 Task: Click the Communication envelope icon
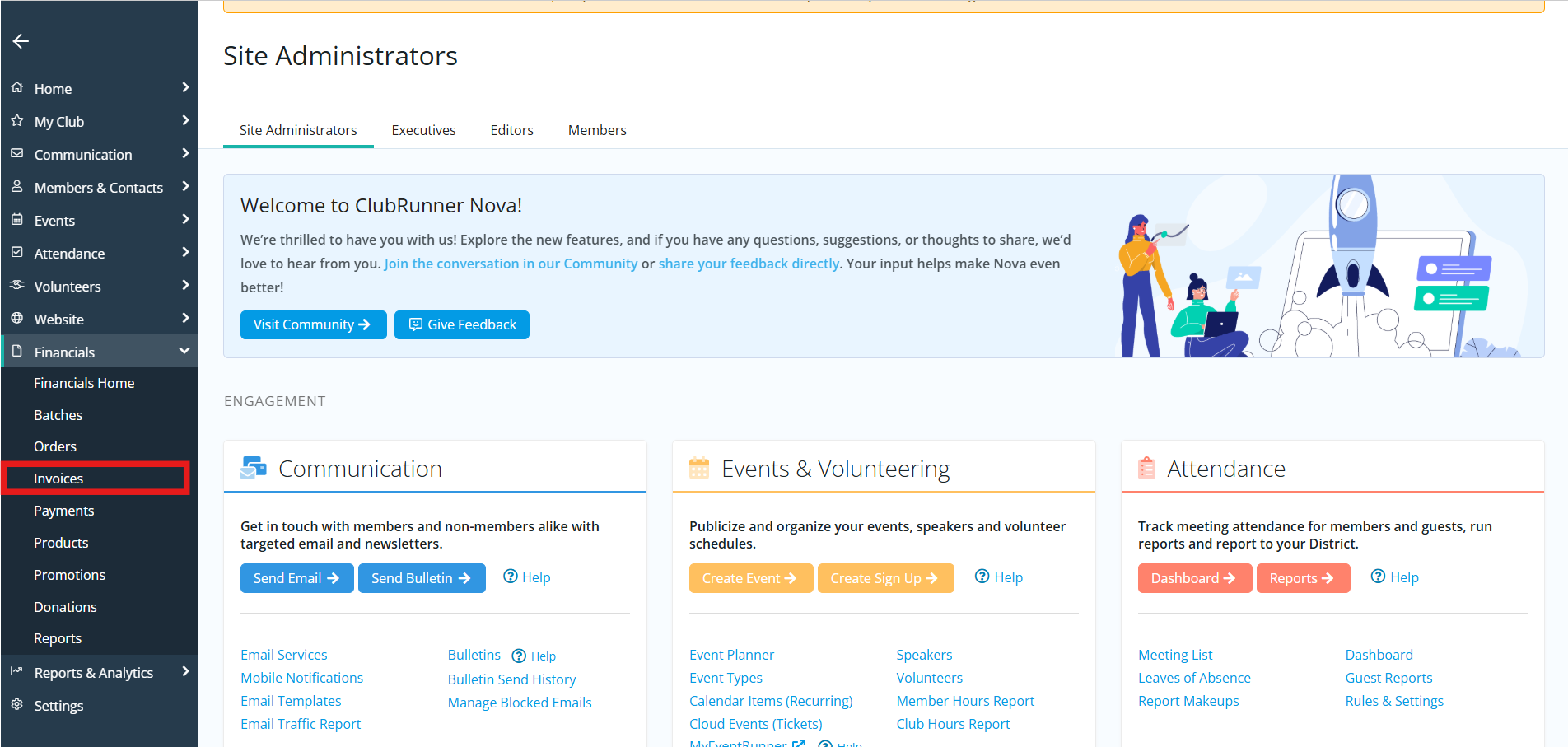tap(17, 154)
